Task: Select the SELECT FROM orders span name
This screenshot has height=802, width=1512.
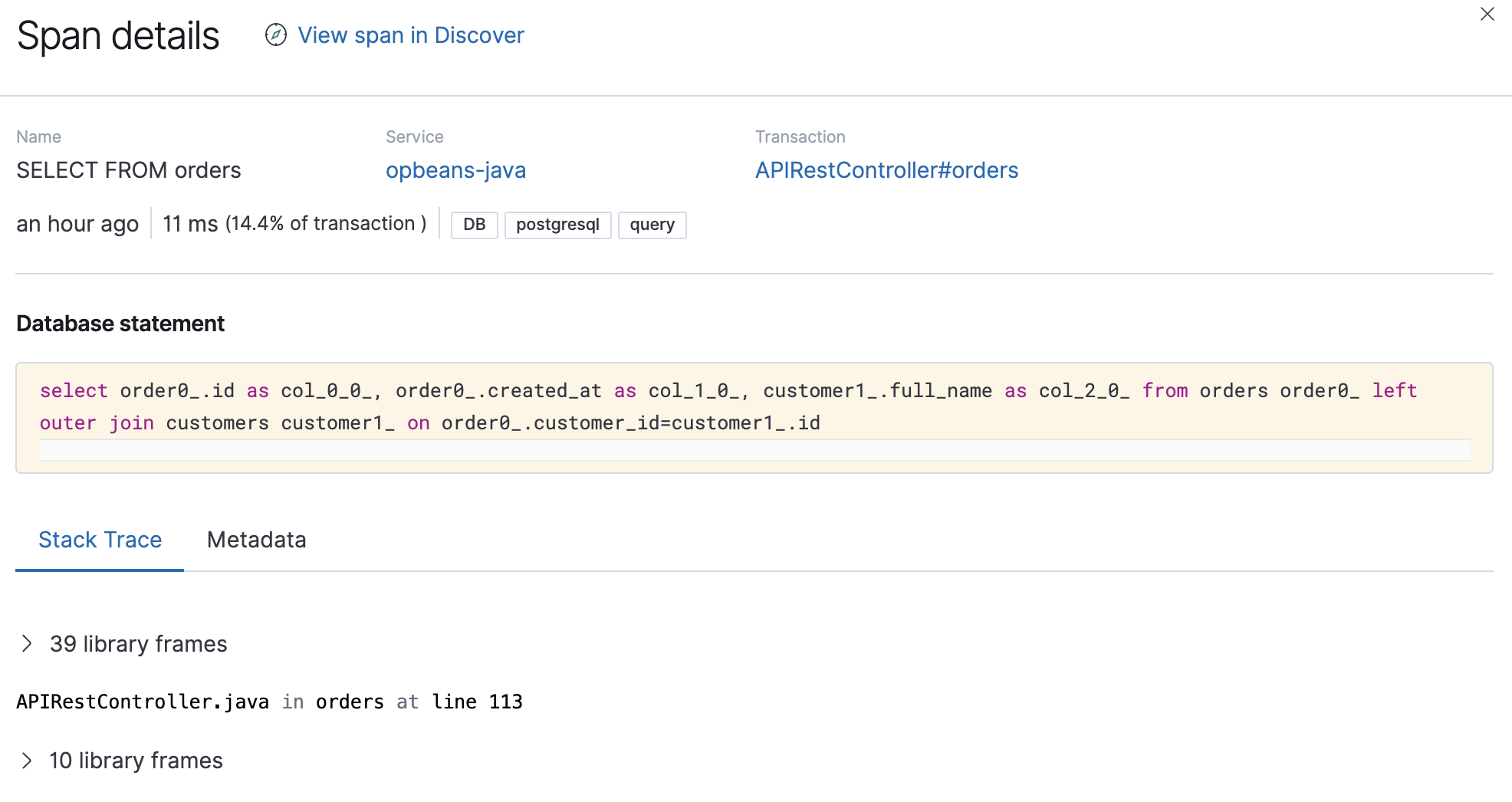Action: (129, 170)
